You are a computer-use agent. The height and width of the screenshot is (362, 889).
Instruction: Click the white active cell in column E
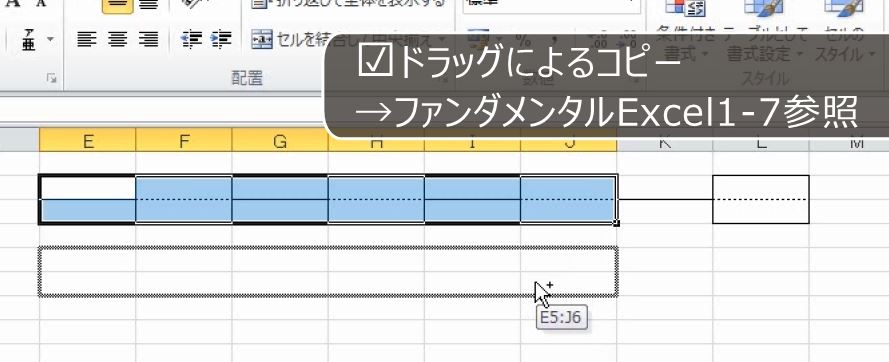click(x=88, y=188)
